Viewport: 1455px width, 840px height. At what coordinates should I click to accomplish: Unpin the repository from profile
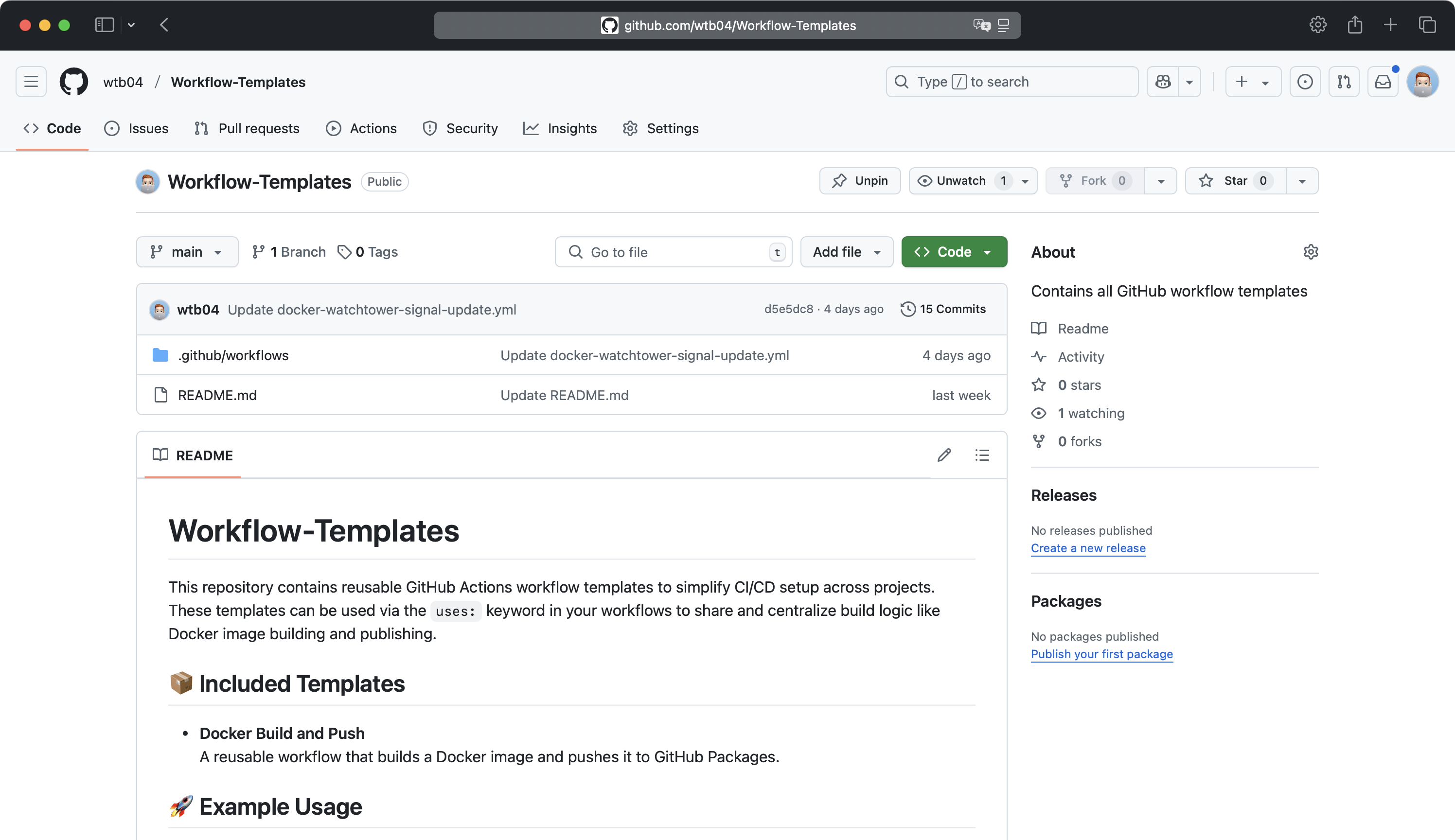(x=860, y=181)
